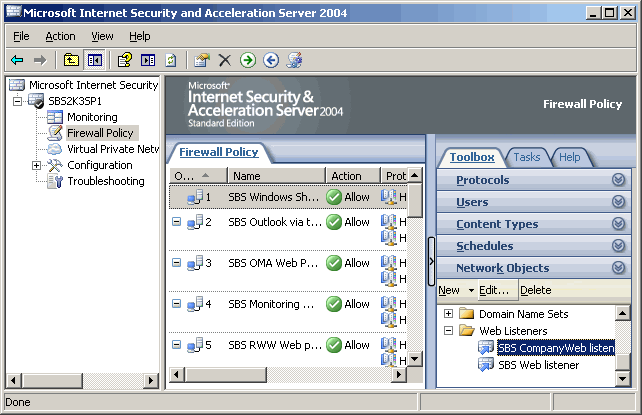Click the SBS2K3SP1 server icon
The height and width of the screenshot is (415, 642).
36,101
